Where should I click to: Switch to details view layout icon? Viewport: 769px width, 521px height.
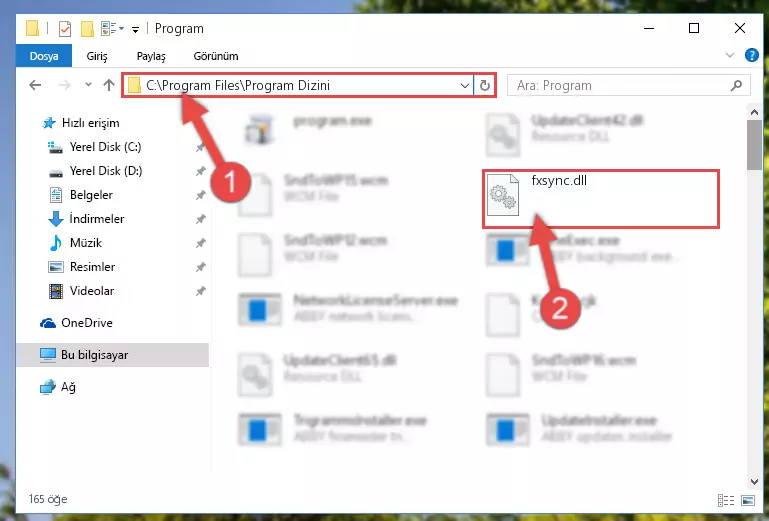725,500
